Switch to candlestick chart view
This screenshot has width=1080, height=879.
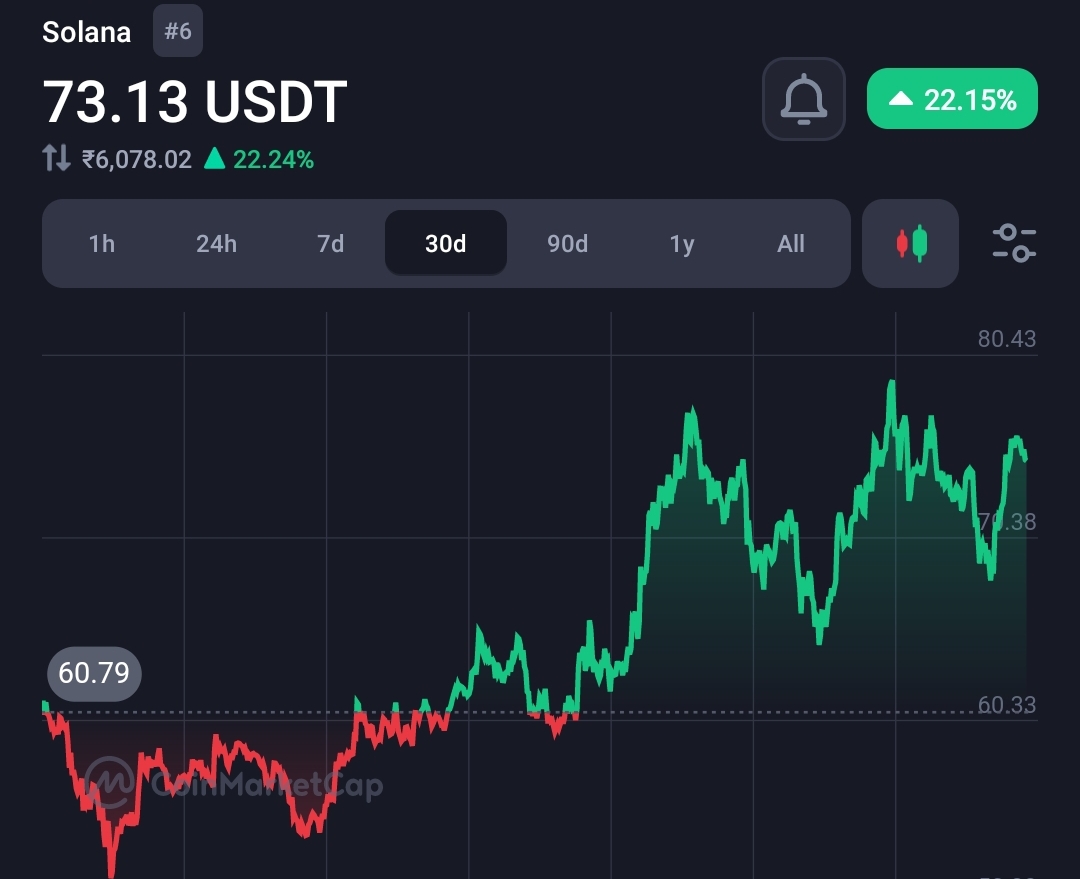[x=910, y=243]
